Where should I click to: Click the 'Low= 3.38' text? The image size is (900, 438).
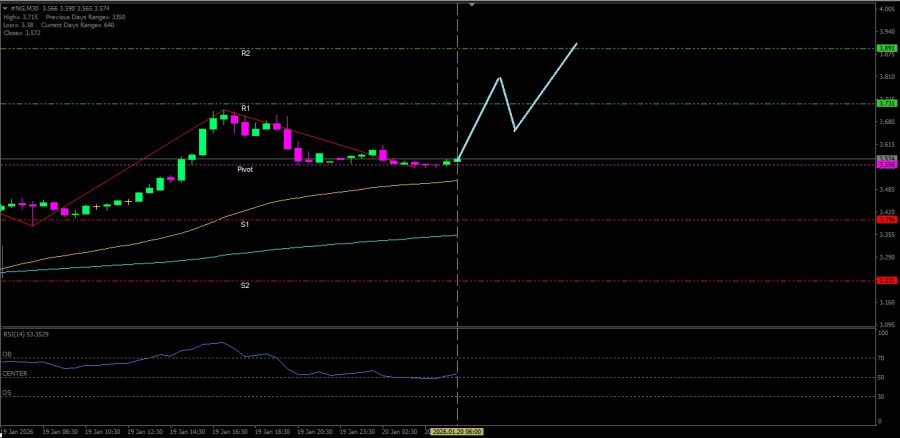pyautogui.click(x=18, y=25)
